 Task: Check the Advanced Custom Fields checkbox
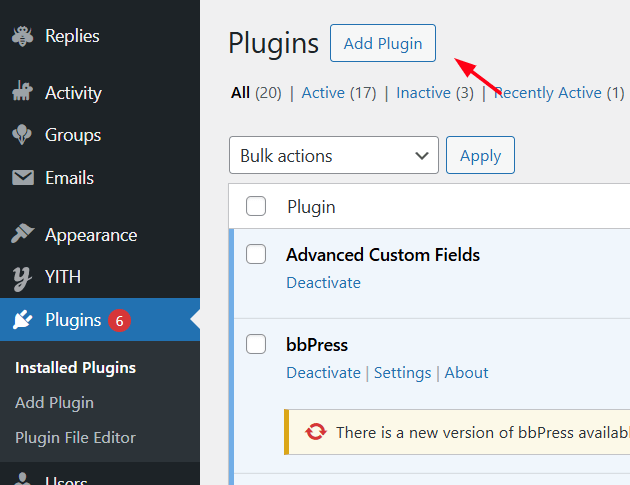[x=256, y=254]
